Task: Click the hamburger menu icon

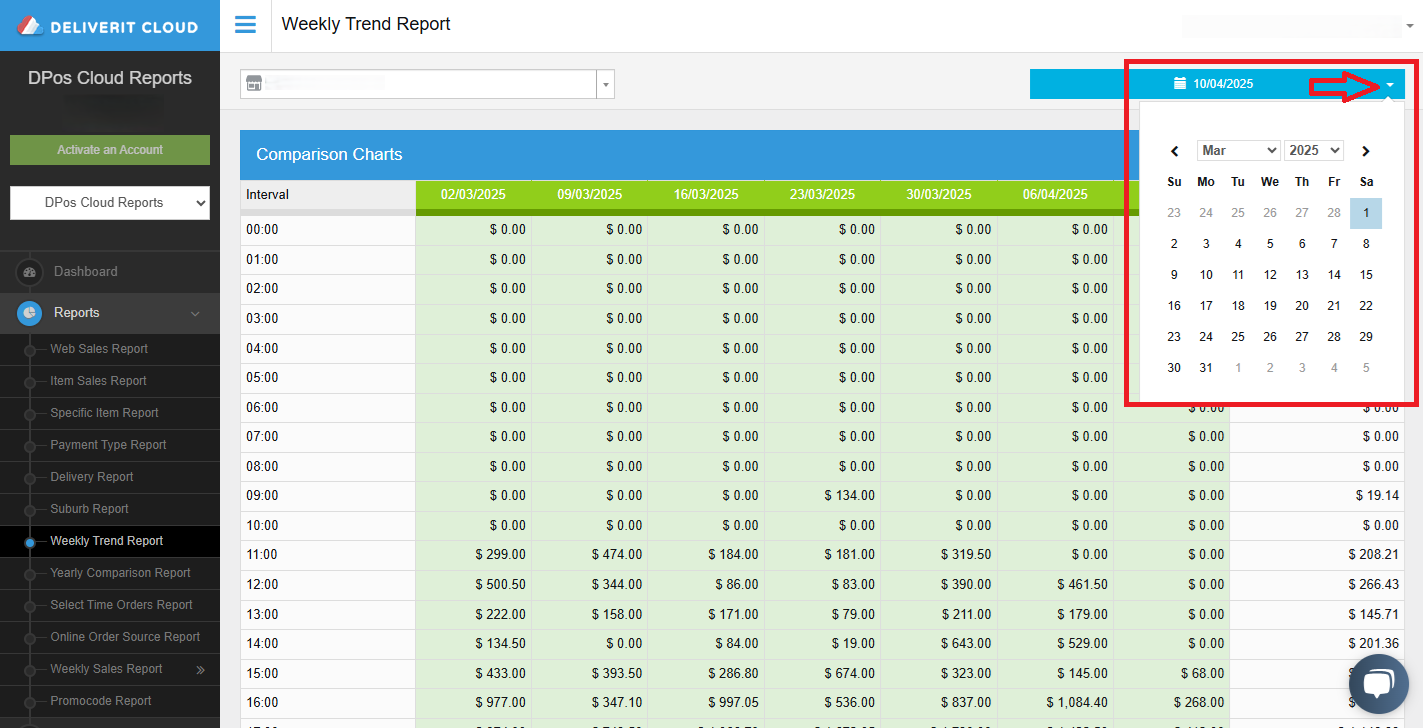Action: (x=245, y=25)
